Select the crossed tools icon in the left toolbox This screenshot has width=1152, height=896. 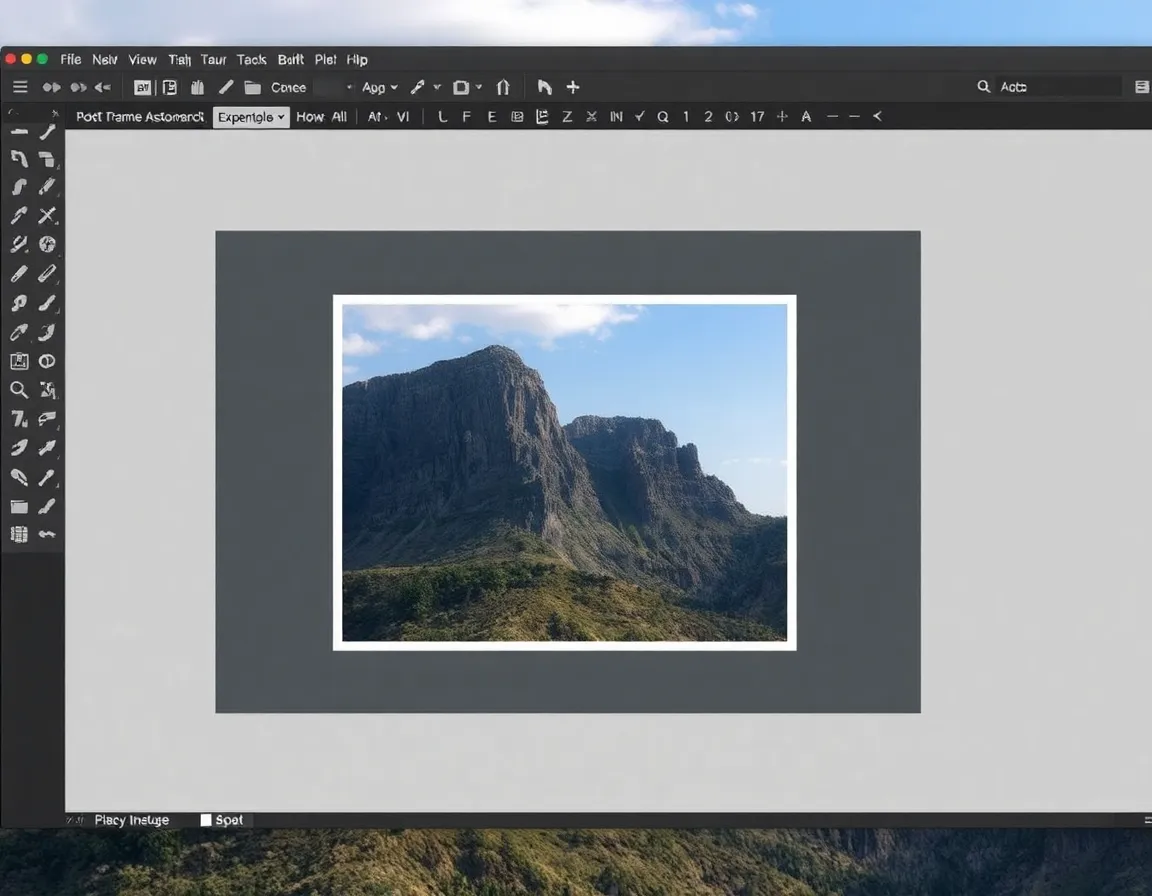(x=47, y=215)
